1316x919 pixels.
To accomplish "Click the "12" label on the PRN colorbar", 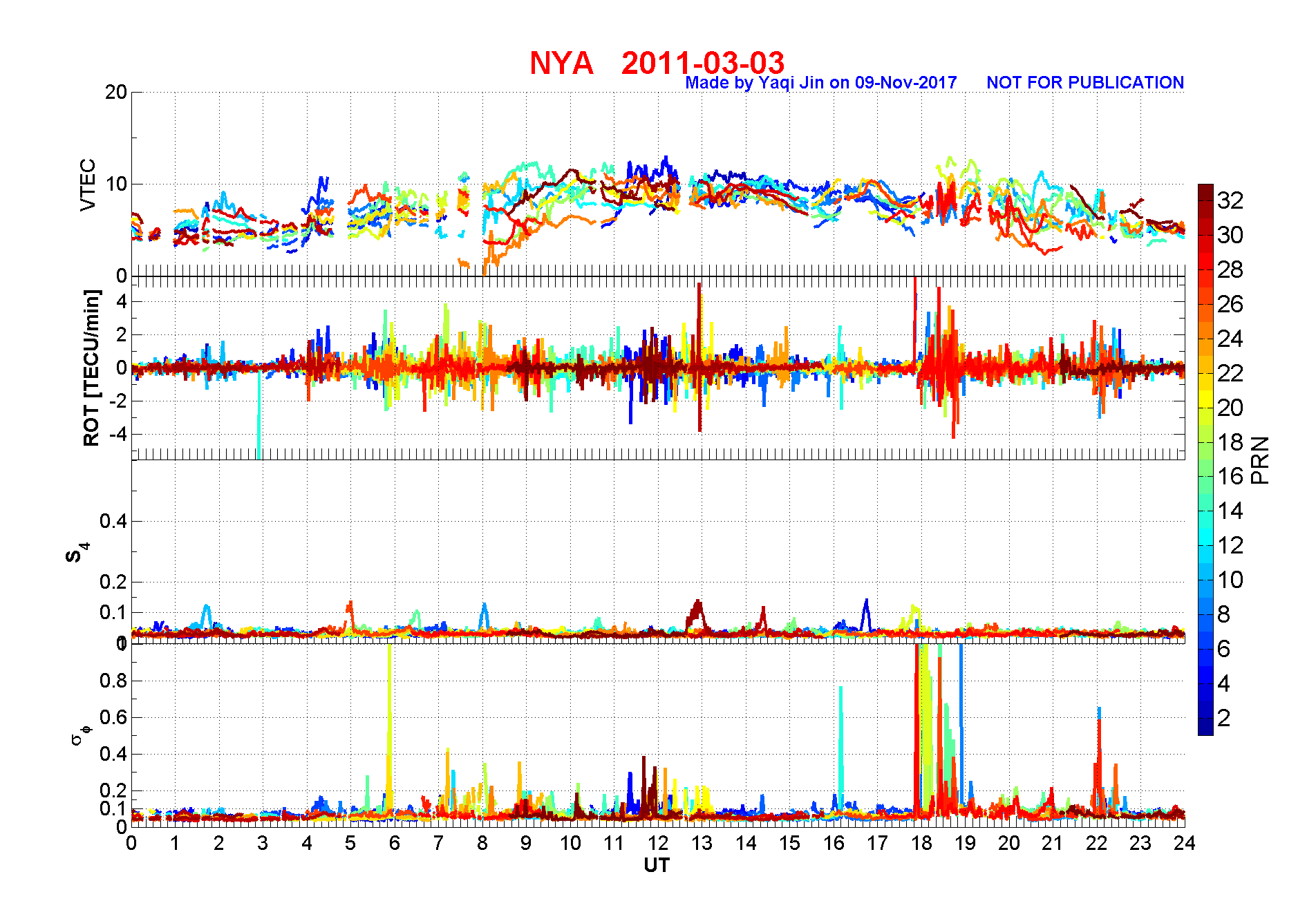I will [x=1230, y=545].
